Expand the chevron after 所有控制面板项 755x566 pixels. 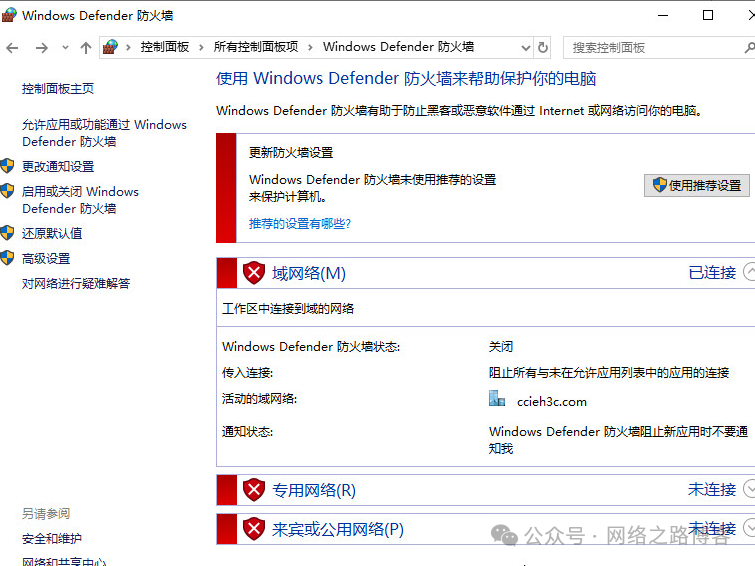(x=310, y=47)
